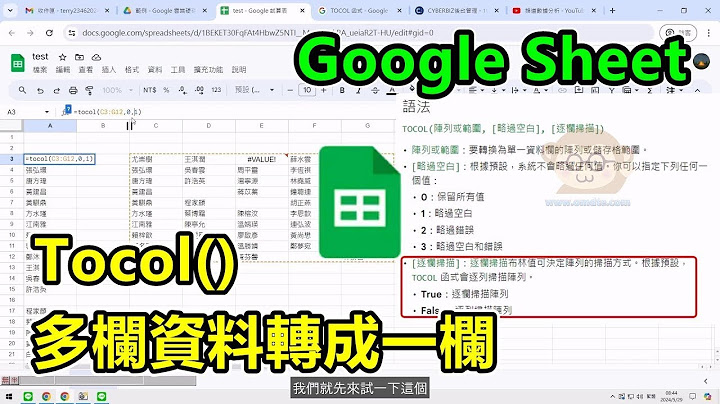Viewport: 720px width, 404px height.
Task: Open the 擴充功能 menu
Action: click(x=208, y=70)
